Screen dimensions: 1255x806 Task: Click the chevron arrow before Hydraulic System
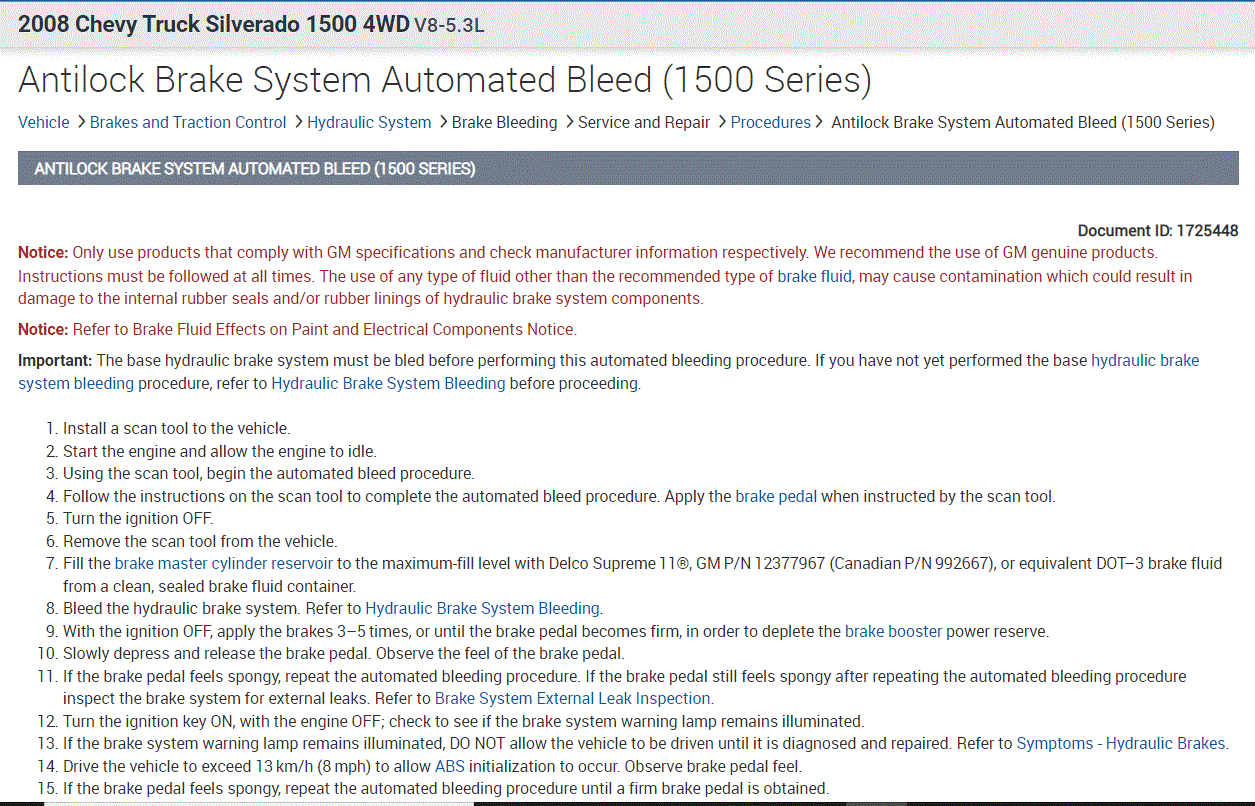[297, 123]
